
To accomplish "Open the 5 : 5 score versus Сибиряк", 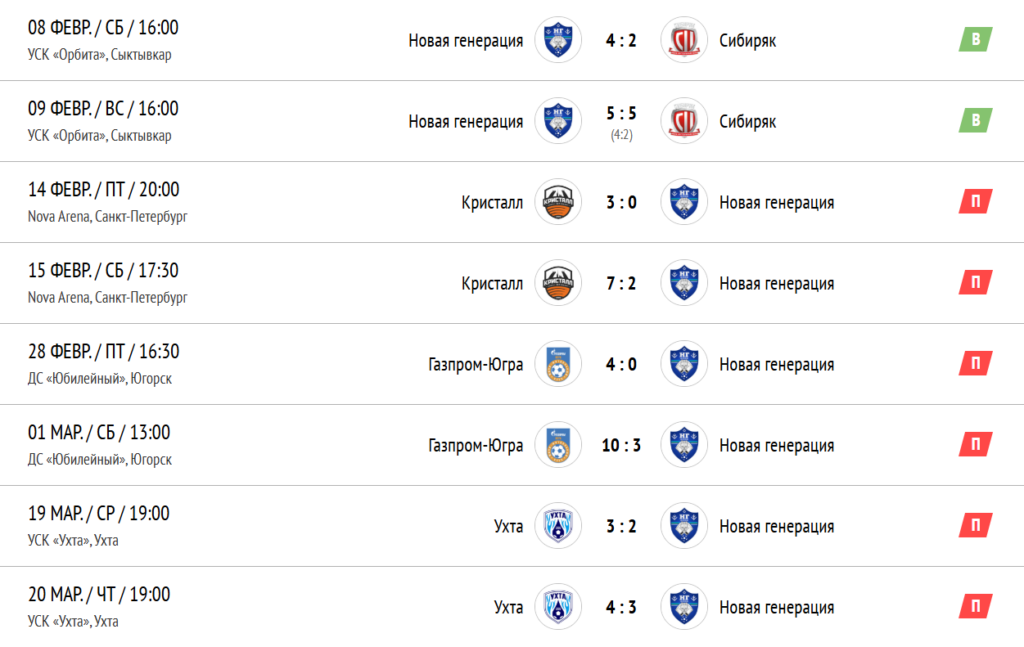I will (x=621, y=114).
